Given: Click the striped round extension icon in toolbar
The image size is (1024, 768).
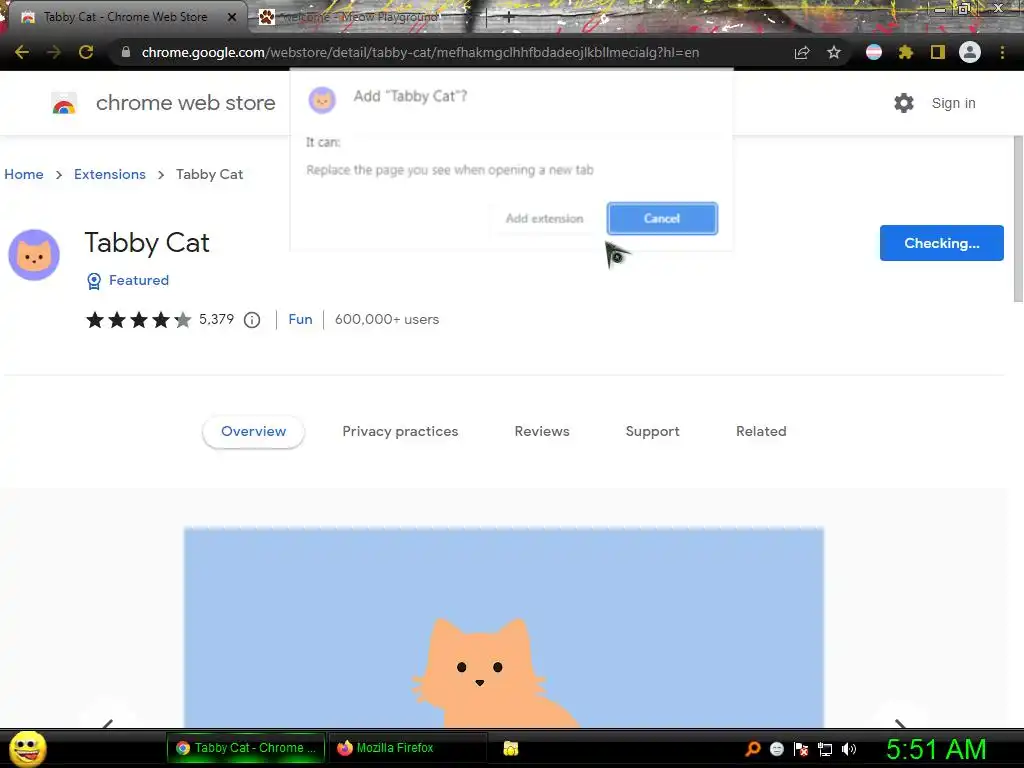Looking at the screenshot, I should 874,52.
